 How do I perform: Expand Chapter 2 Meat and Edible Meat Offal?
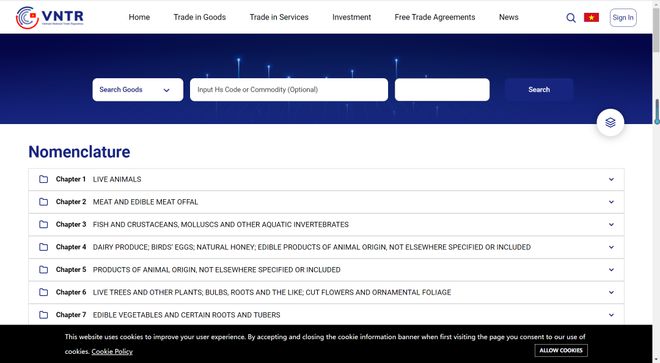[326, 202]
